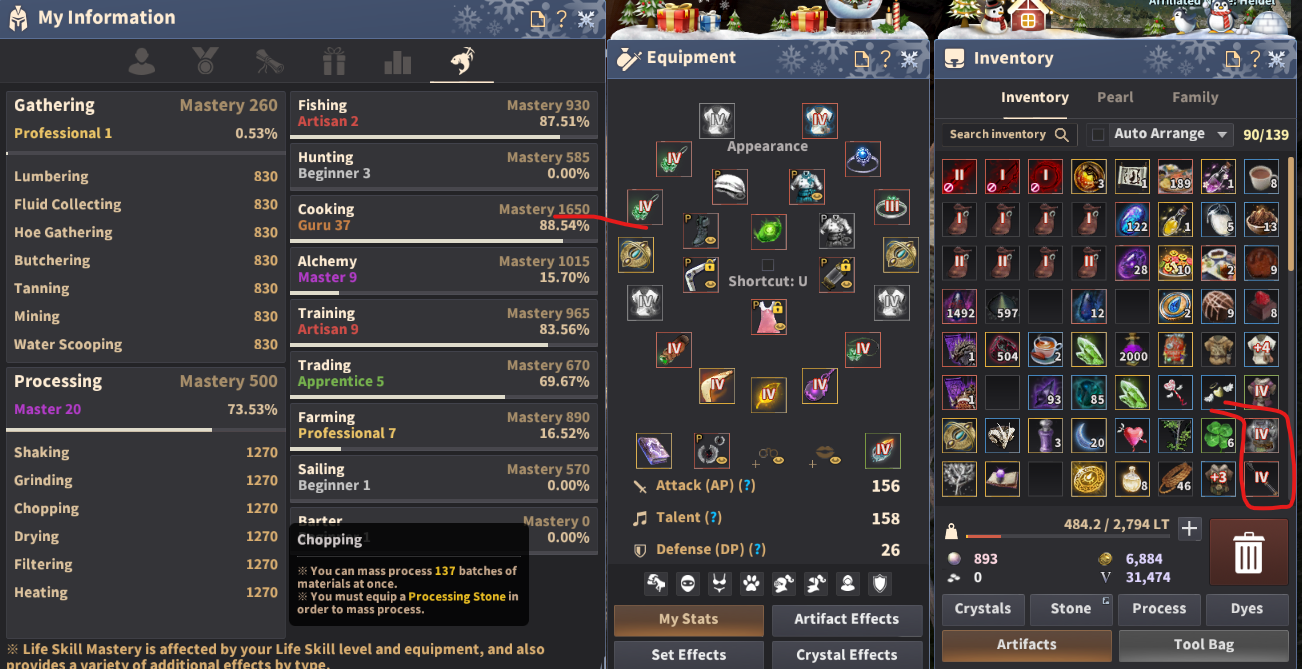Viewport: 1302px width, 669px height.
Task: Open the bar chart statistics tab icon
Action: 397,62
